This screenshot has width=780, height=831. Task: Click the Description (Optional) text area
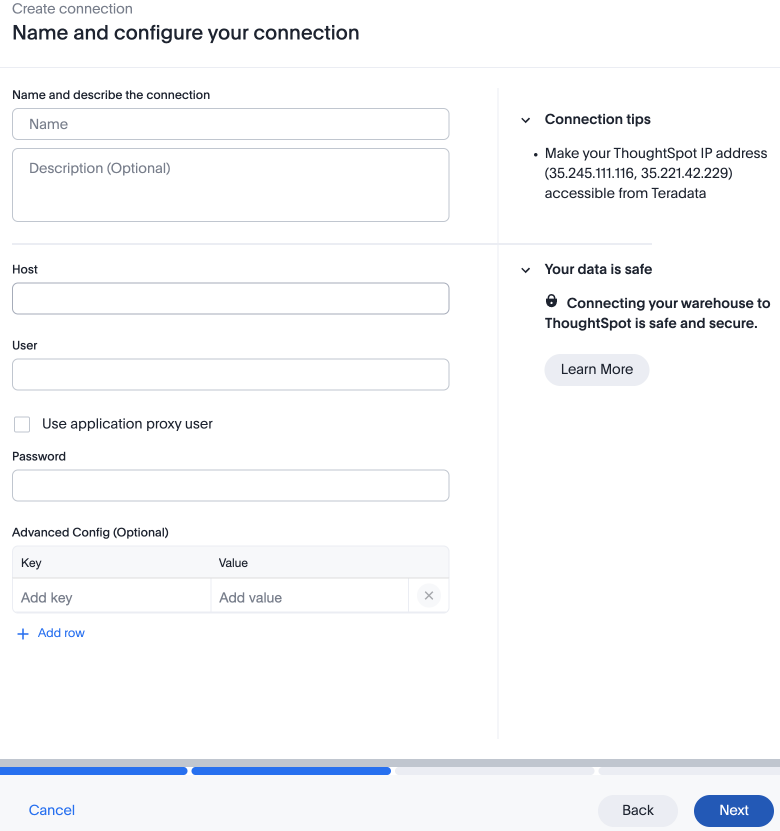click(231, 185)
